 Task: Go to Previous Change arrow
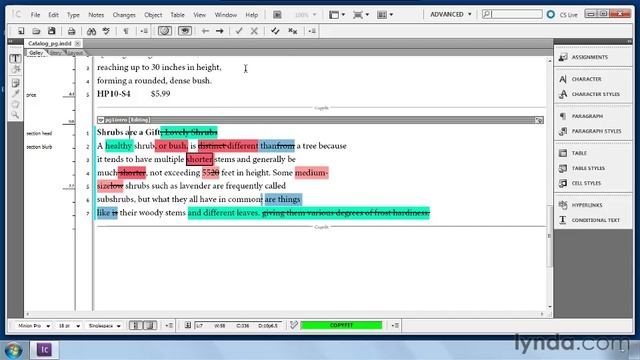[x=205, y=31]
